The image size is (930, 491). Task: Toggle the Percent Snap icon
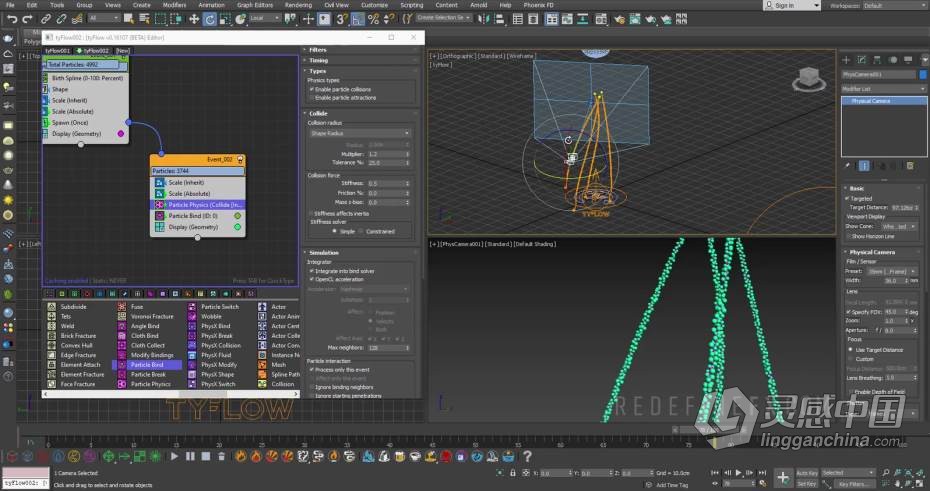click(373, 19)
